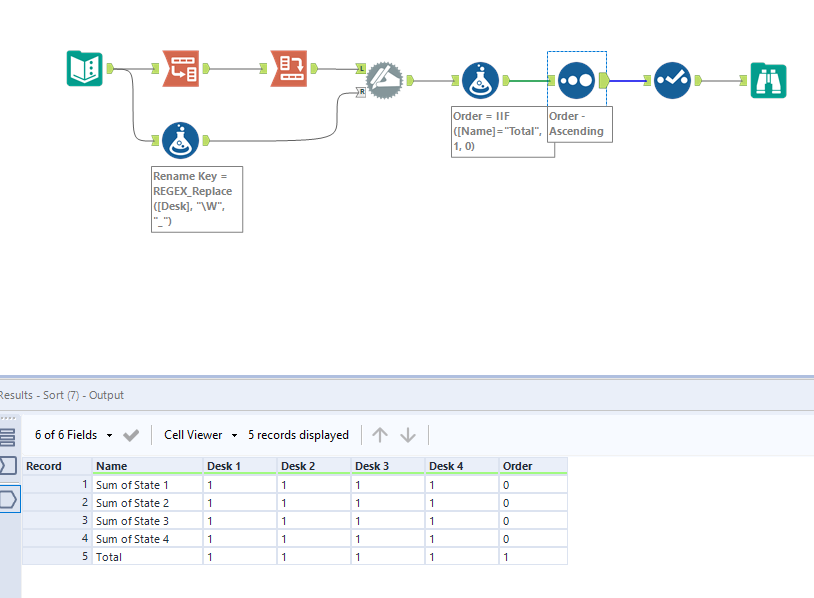Click the 'Order - Ascending' annotation box
This screenshot has width=814, height=598.
coord(578,122)
